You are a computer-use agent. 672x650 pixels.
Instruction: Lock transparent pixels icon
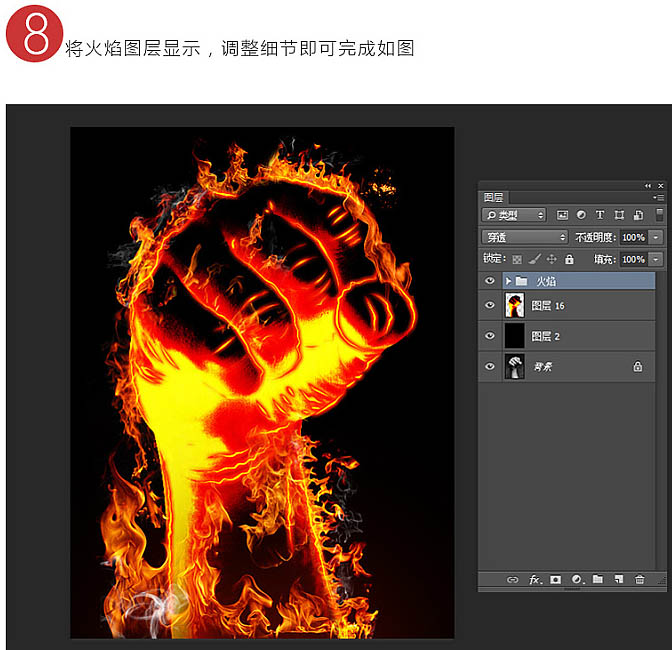(x=517, y=259)
